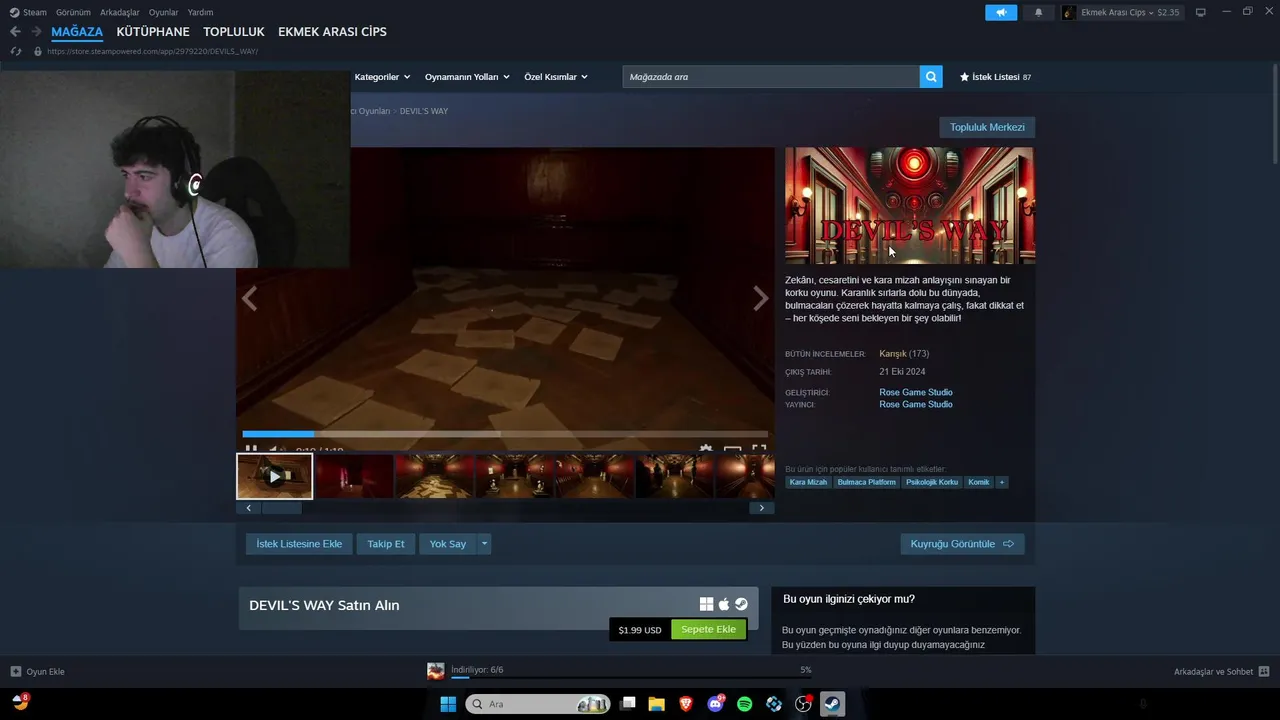Open Ekmek Arası Cips account dropdown
The image size is (1280, 720).
1121,12
